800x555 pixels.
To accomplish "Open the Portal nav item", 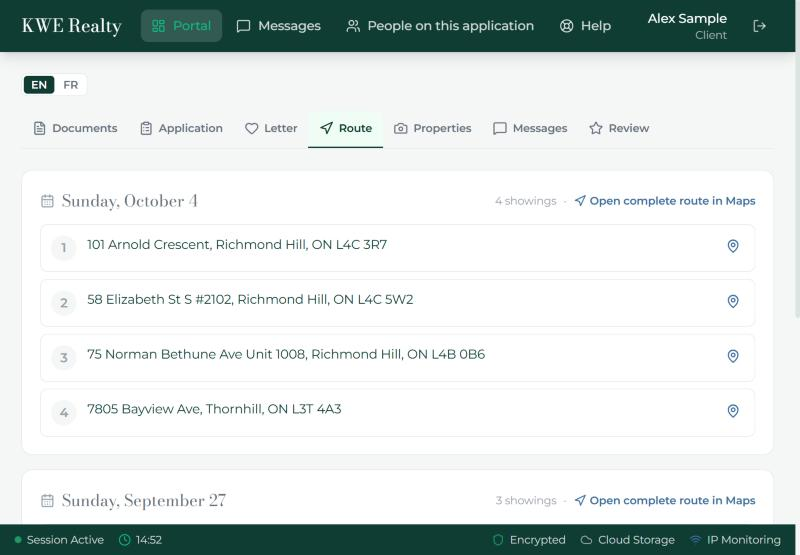I will click(181, 26).
